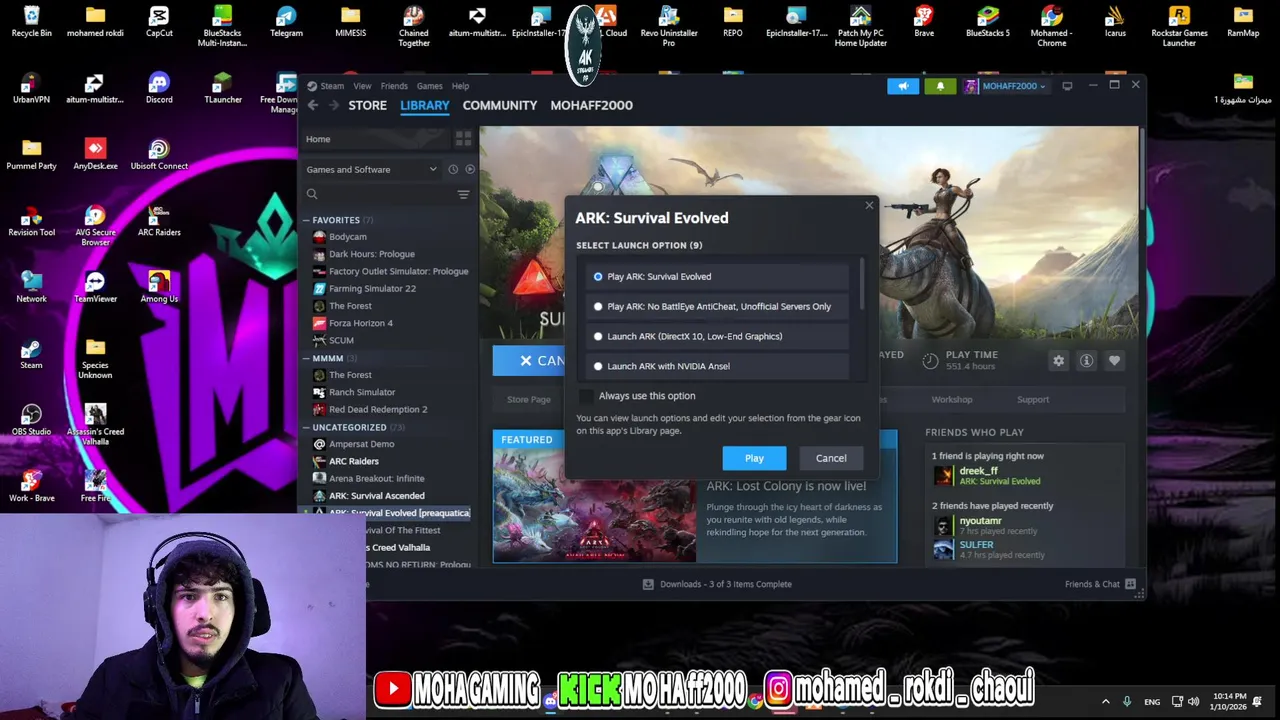Click the Cancel button in launch dialog
Viewport: 1280px width, 720px height.
tap(831, 458)
